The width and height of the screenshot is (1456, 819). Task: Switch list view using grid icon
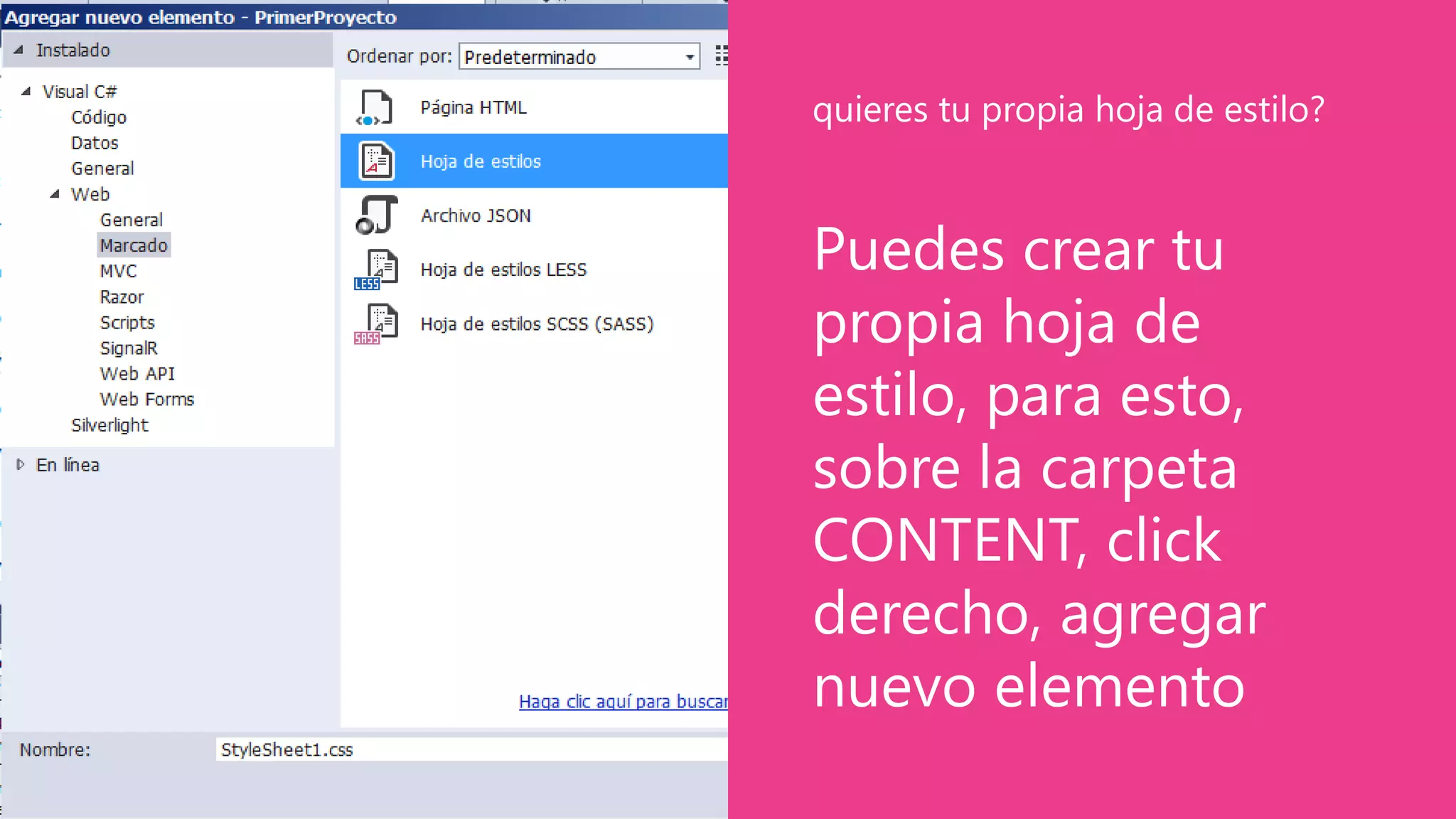coord(722,55)
